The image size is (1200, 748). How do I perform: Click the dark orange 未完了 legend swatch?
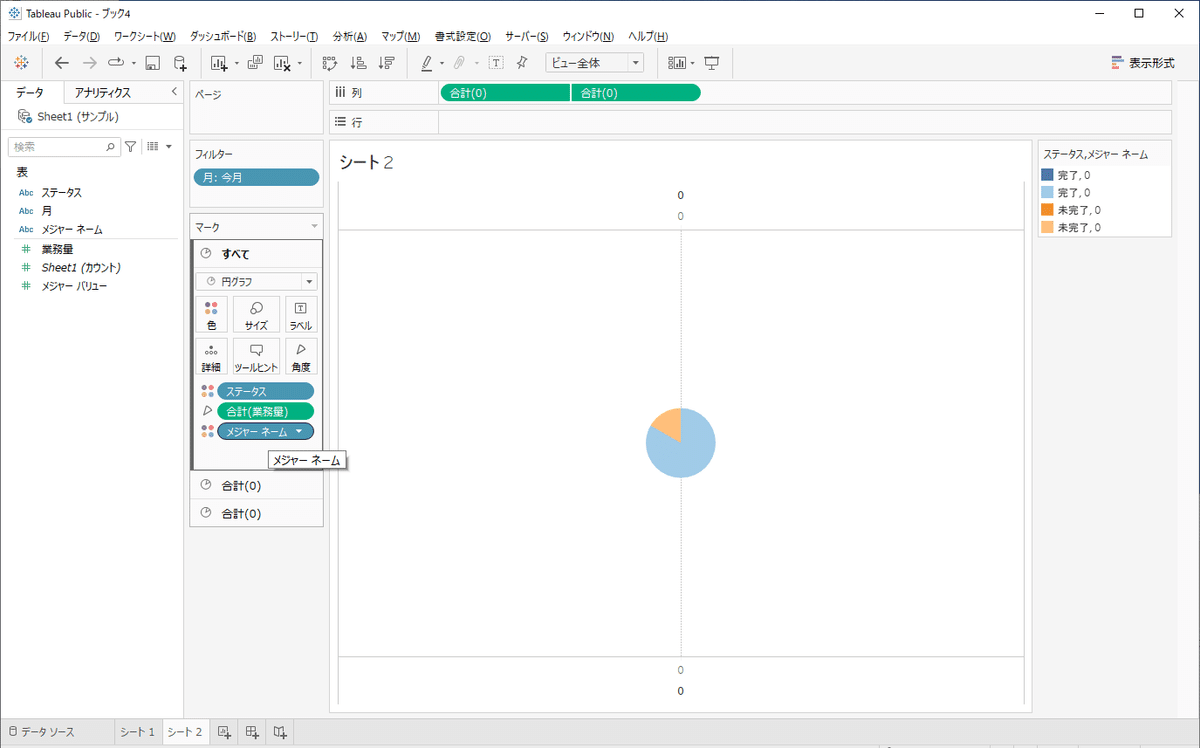pyautogui.click(x=1047, y=210)
